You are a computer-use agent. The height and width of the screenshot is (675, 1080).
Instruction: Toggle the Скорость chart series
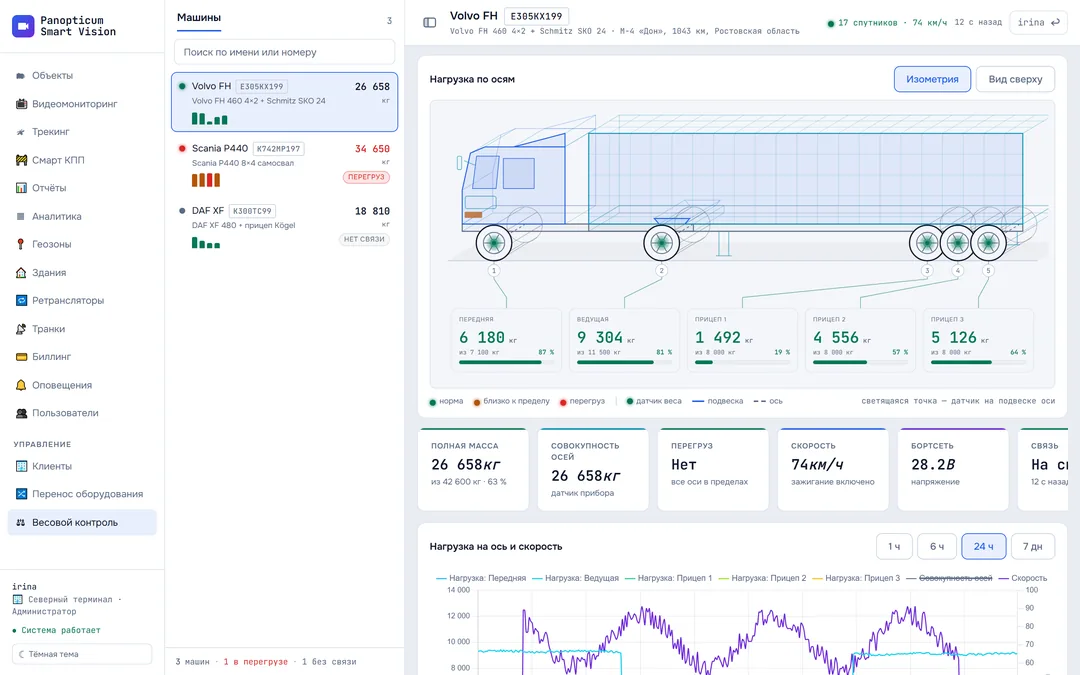click(1023, 578)
